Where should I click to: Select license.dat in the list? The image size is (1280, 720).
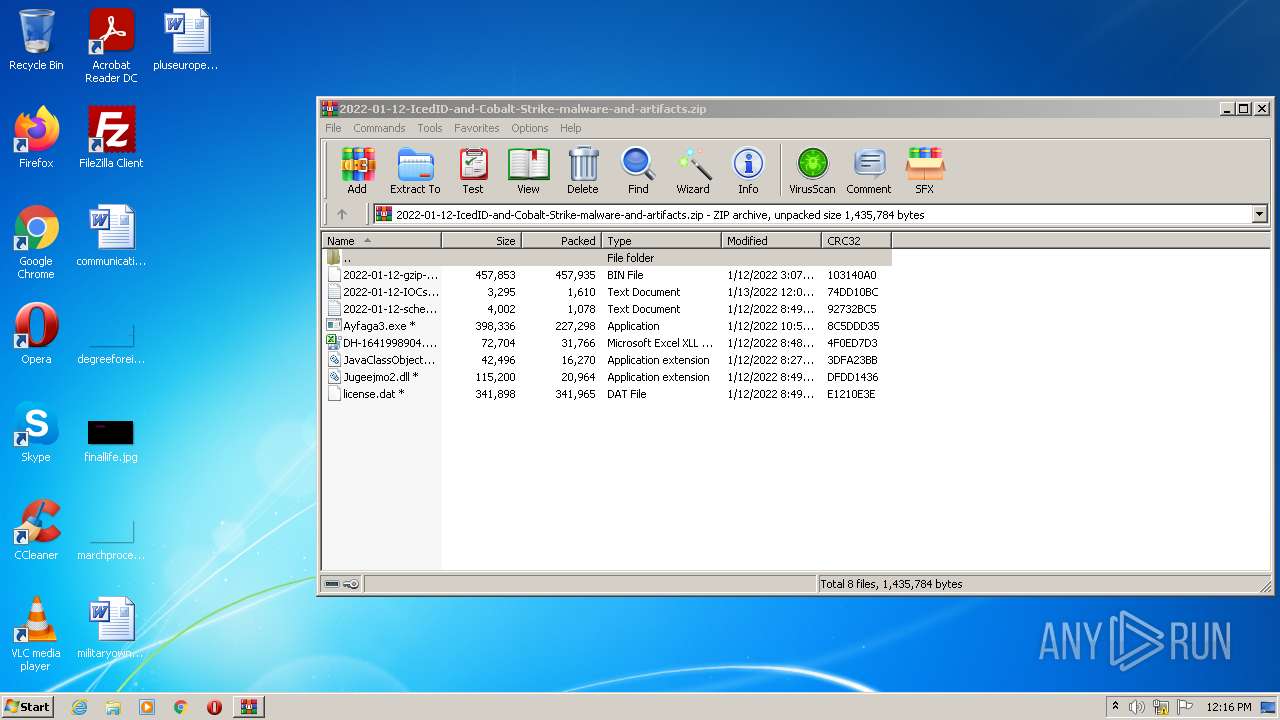(x=607, y=394)
